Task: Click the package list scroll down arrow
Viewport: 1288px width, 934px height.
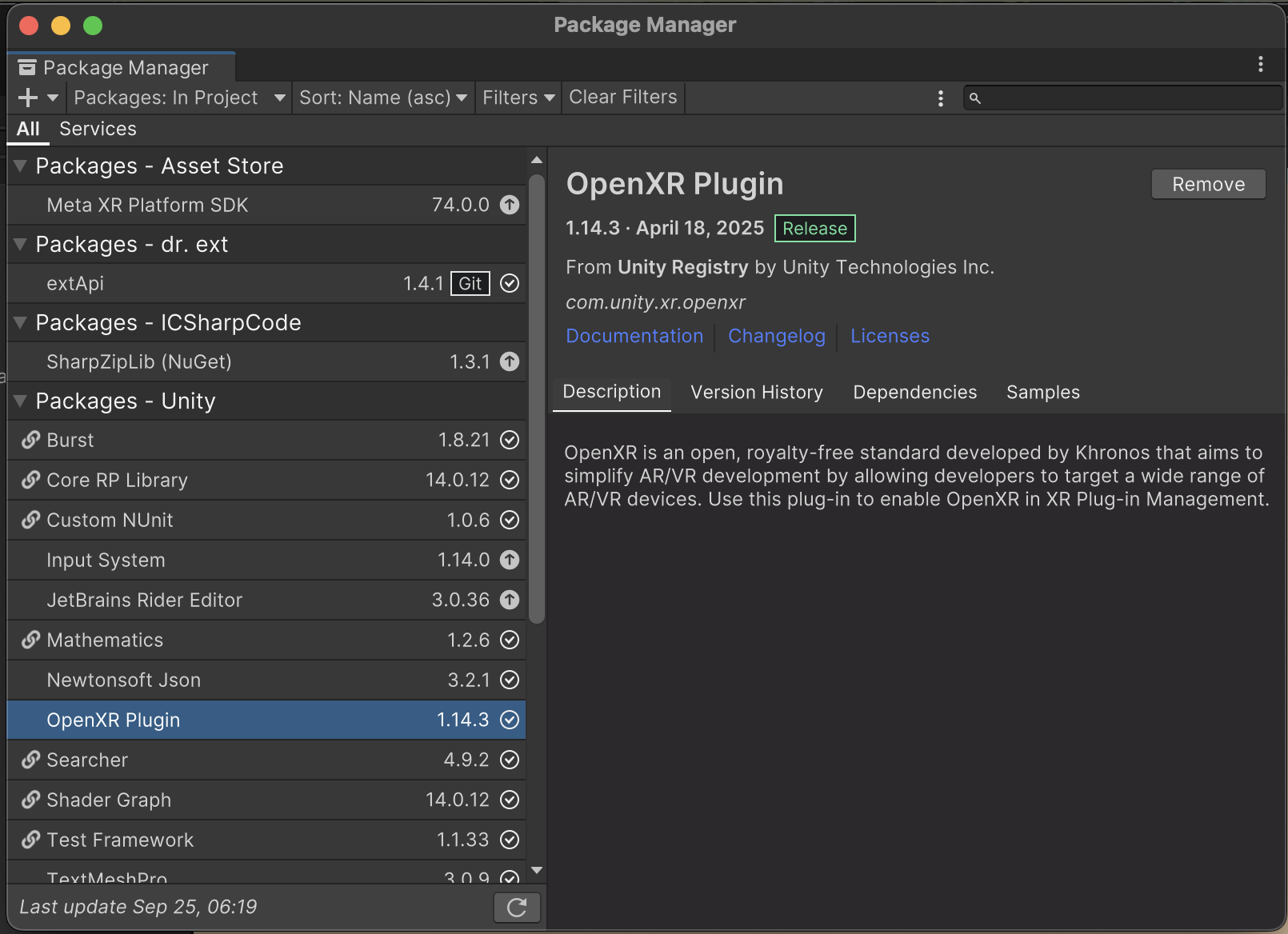Action: tap(537, 870)
